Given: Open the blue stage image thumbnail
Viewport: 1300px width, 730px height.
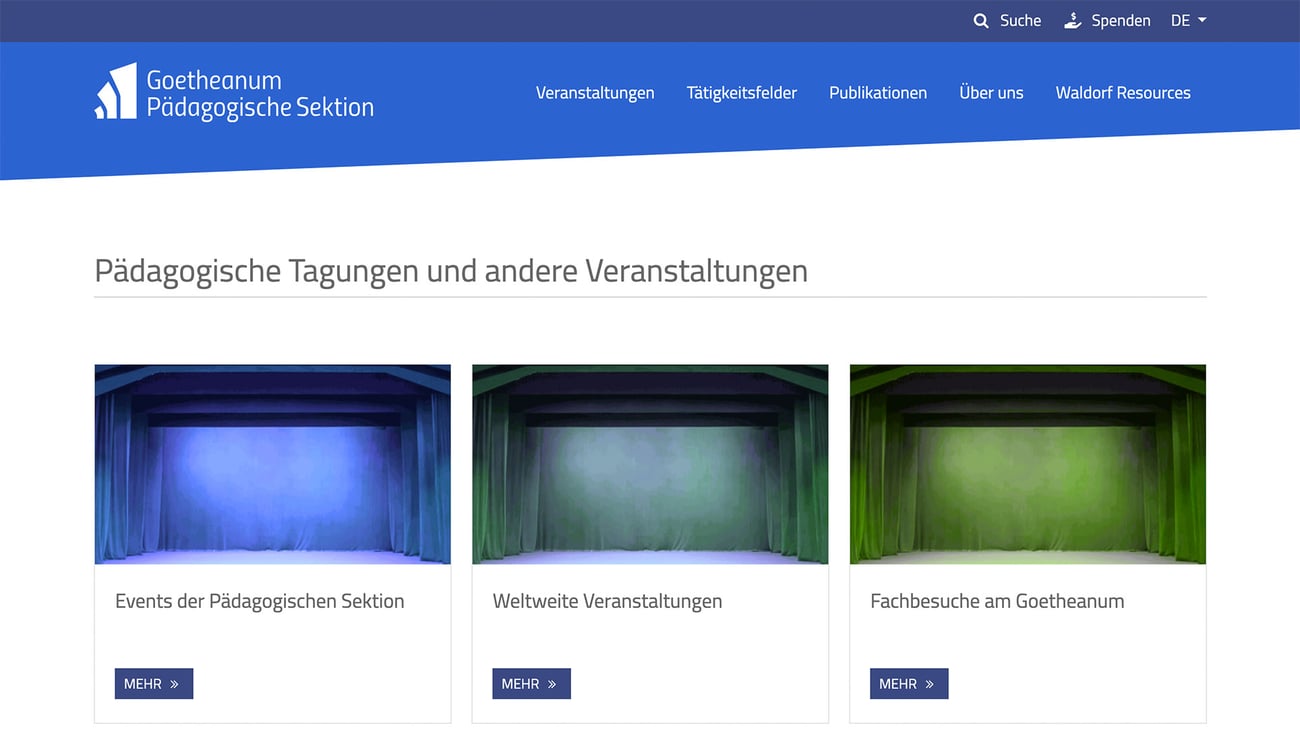Looking at the screenshot, I should (273, 464).
